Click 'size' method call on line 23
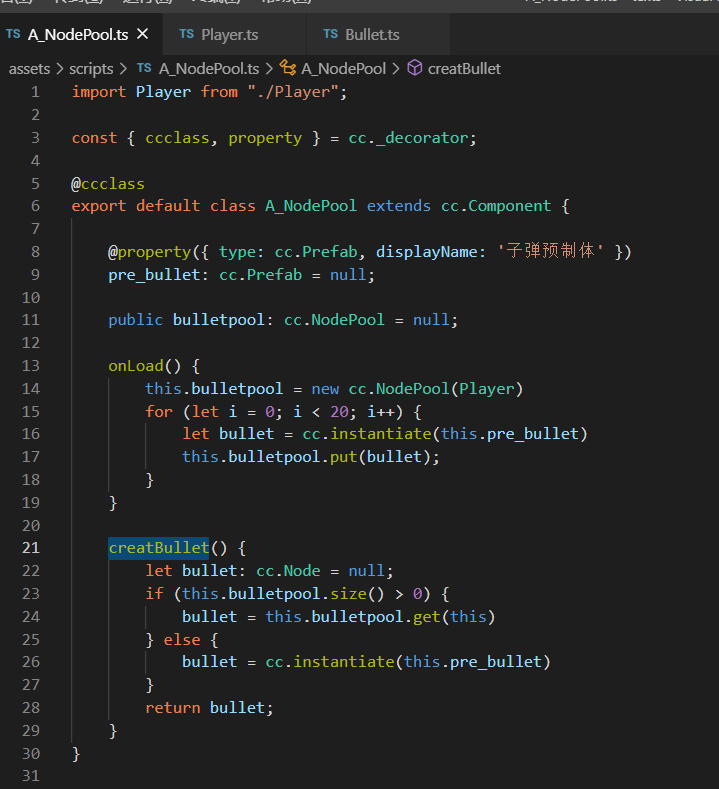719x789 pixels. (x=348, y=594)
